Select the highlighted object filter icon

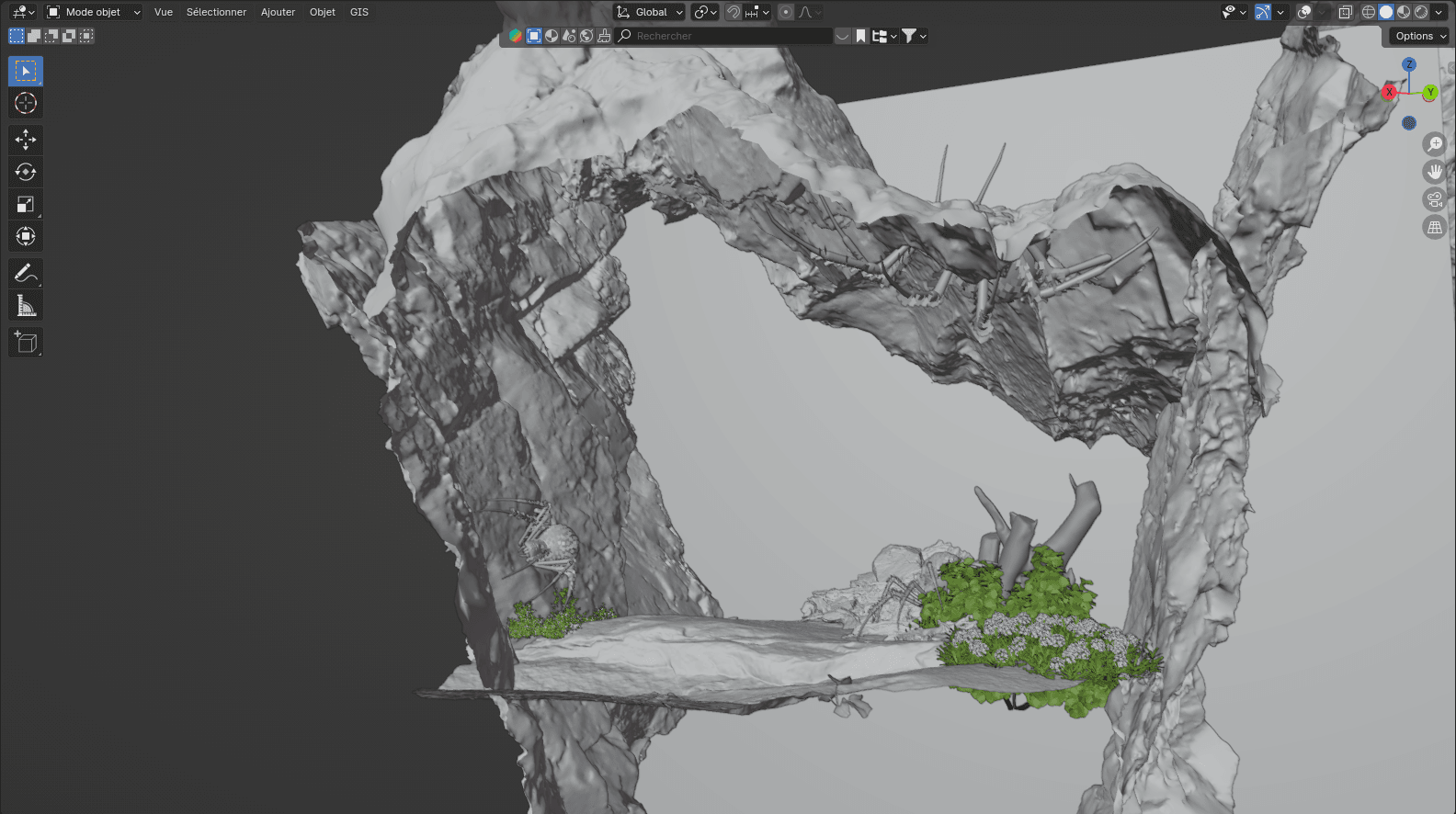(534, 36)
